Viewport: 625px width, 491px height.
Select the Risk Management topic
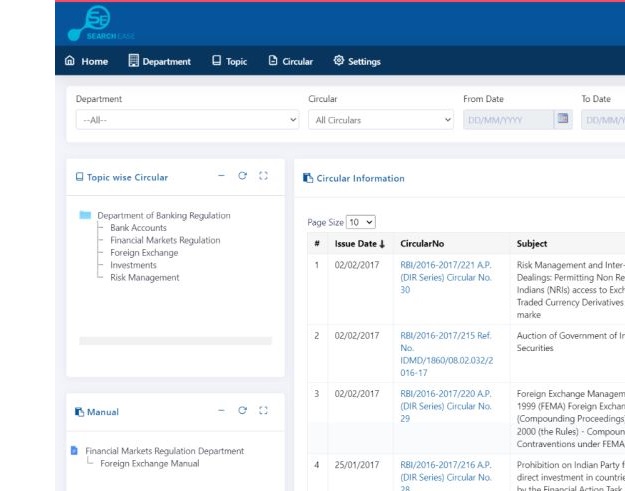click(145, 278)
